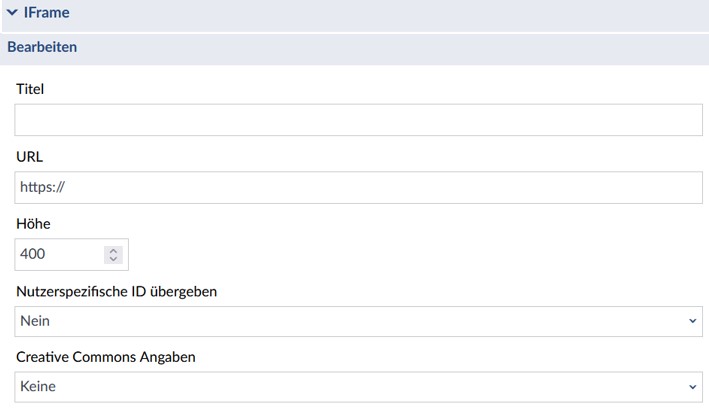
Task: Open dropdown showing the value Nein
Action: pos(350,321)
